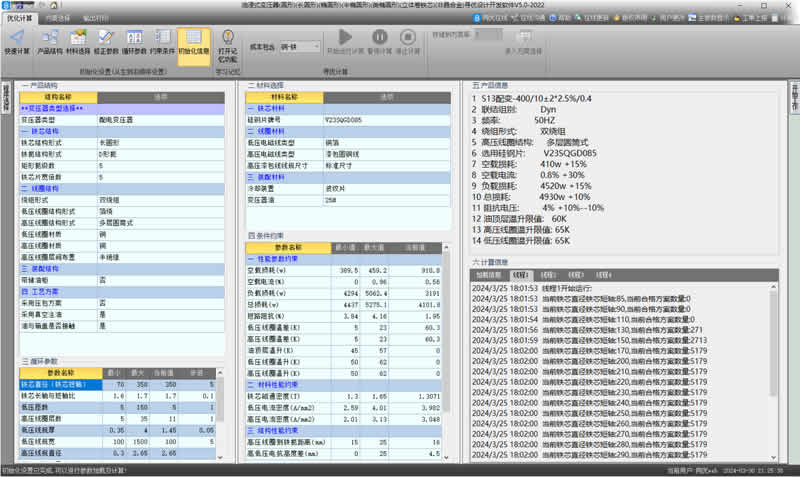Click the 快速计算 paper-plane icon
The height and width of the screenshot is (477, 800).
tap(17, 37)
